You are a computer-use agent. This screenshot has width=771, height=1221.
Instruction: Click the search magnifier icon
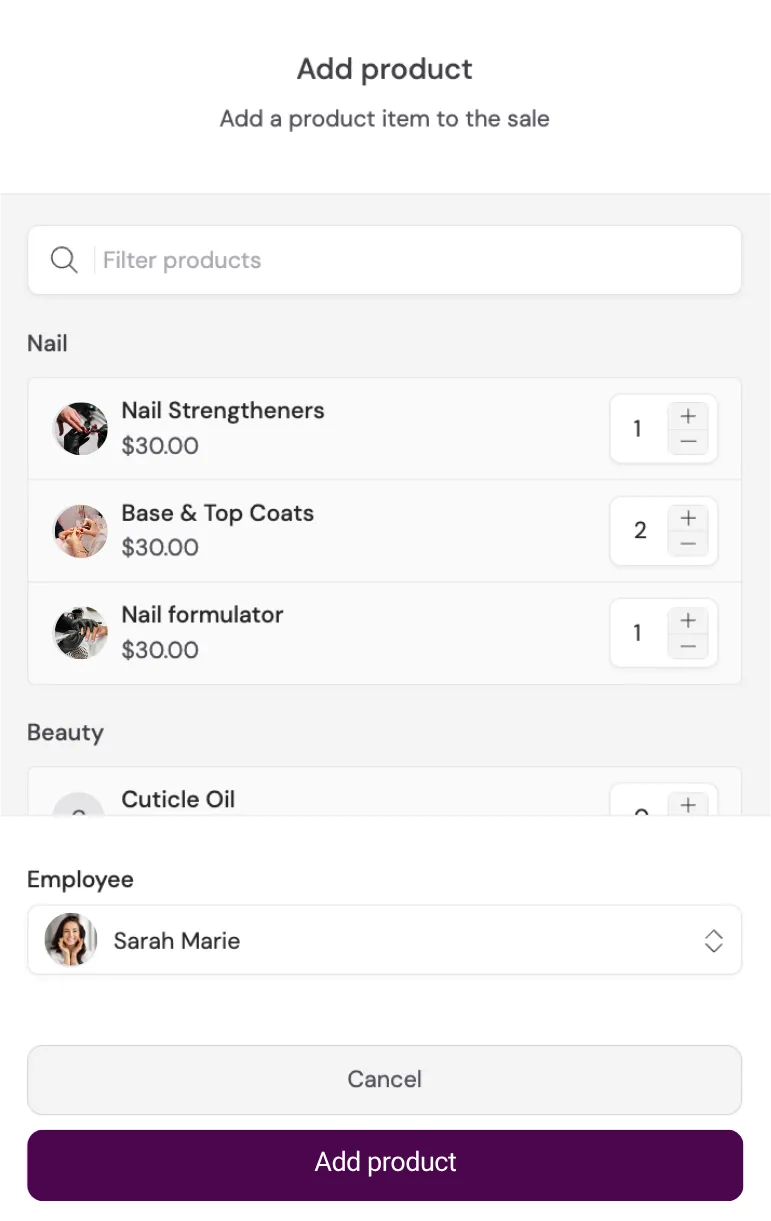(63, 259)
